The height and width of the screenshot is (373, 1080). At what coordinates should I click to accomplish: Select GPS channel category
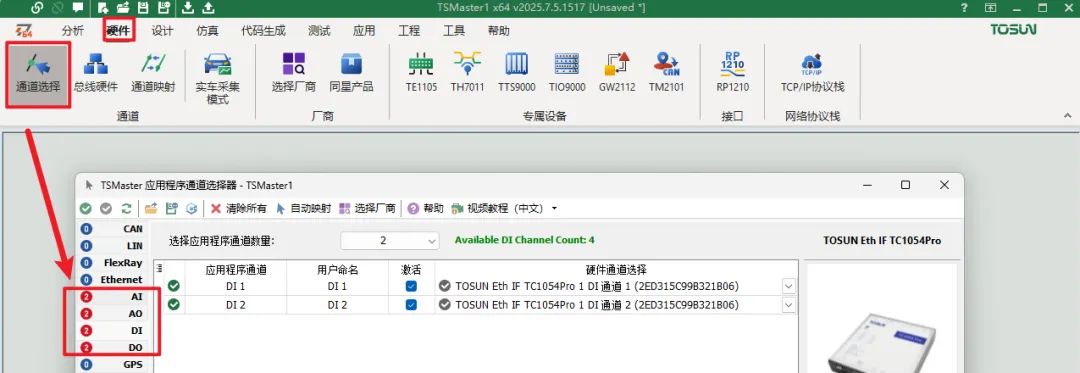[x=112, y=365]
